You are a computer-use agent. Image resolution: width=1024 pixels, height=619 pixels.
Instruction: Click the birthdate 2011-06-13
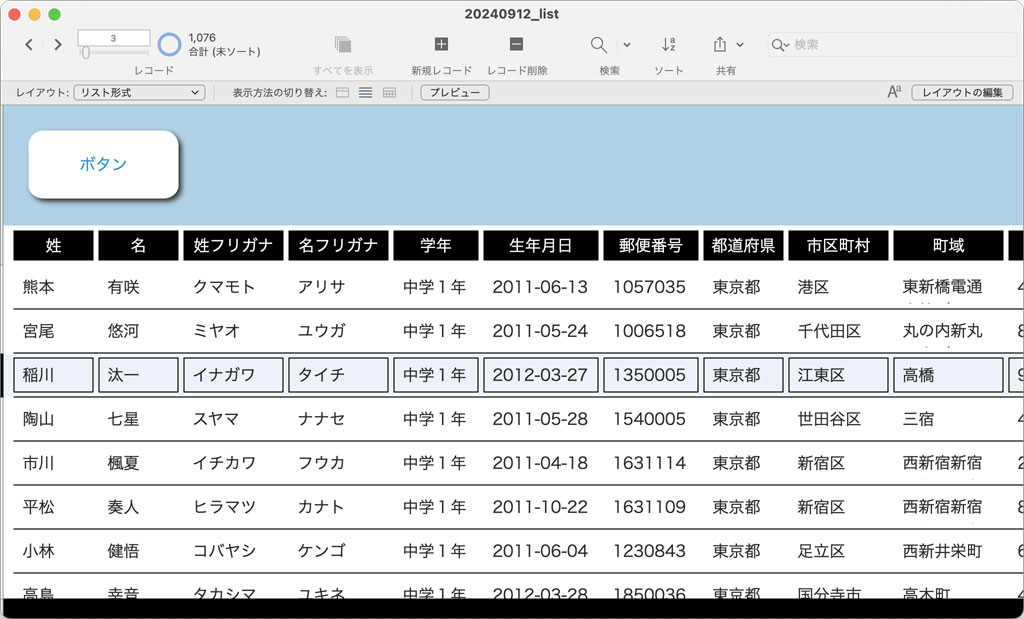[540, 287]
